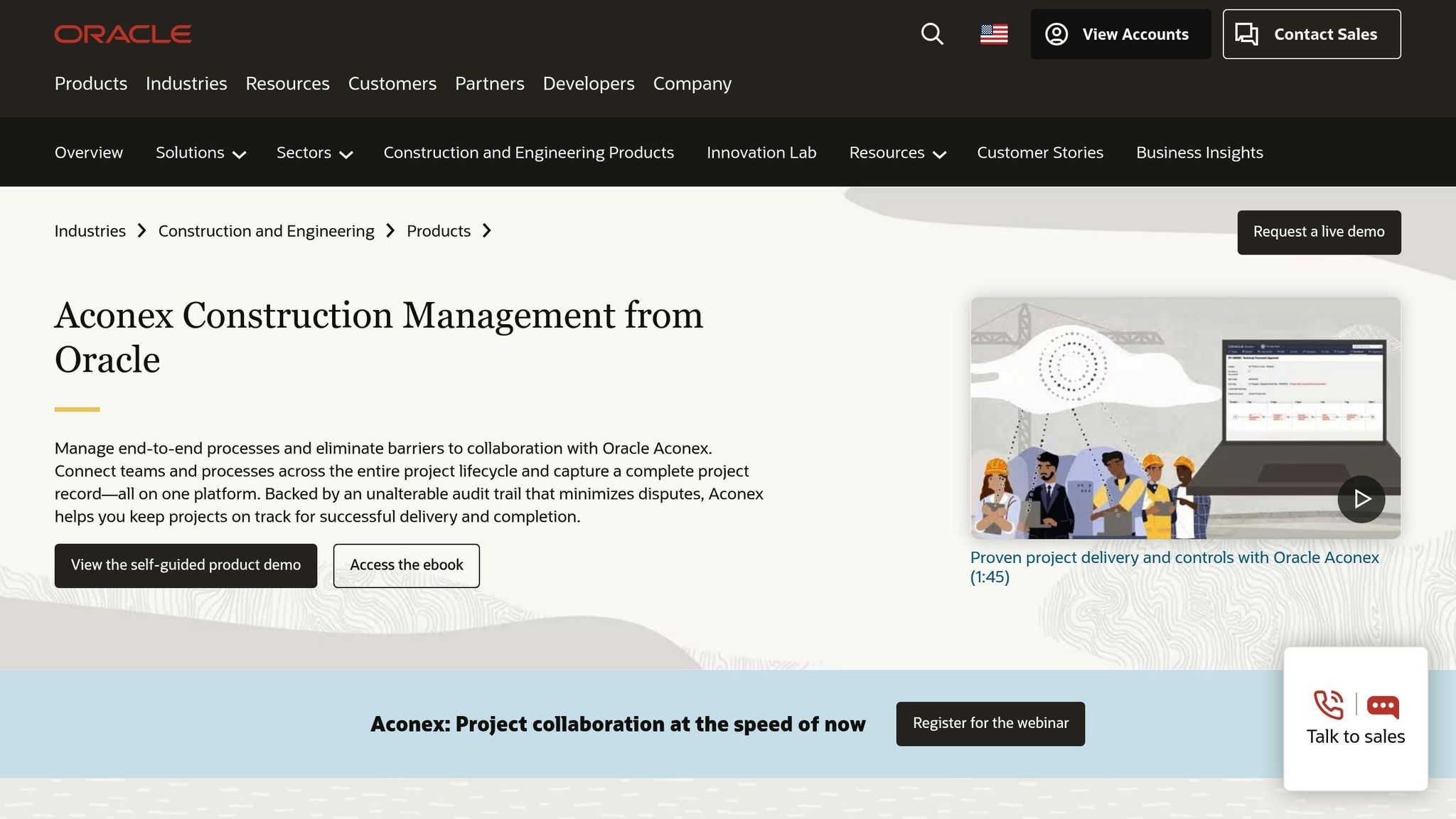
Task: Click the Aconex video thumbnail image
Action: [1186, 418]
